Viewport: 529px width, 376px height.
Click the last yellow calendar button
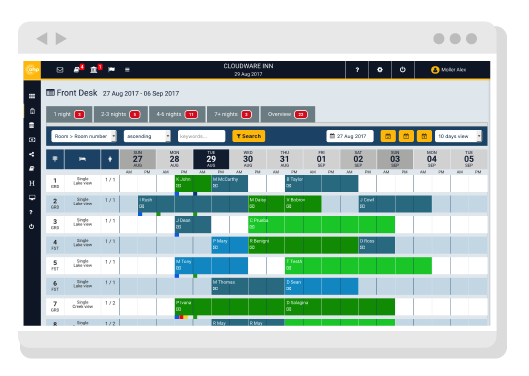424,136
